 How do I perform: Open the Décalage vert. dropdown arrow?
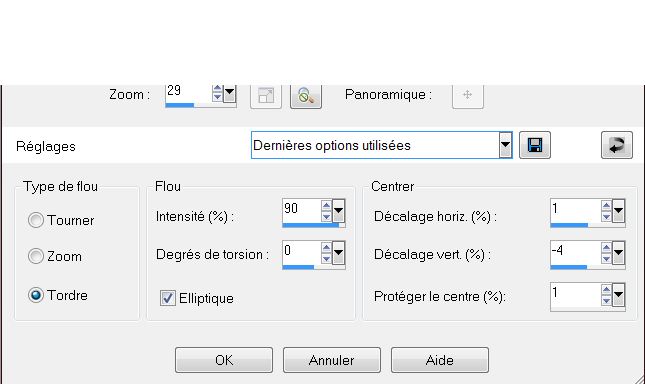[619, 252]
